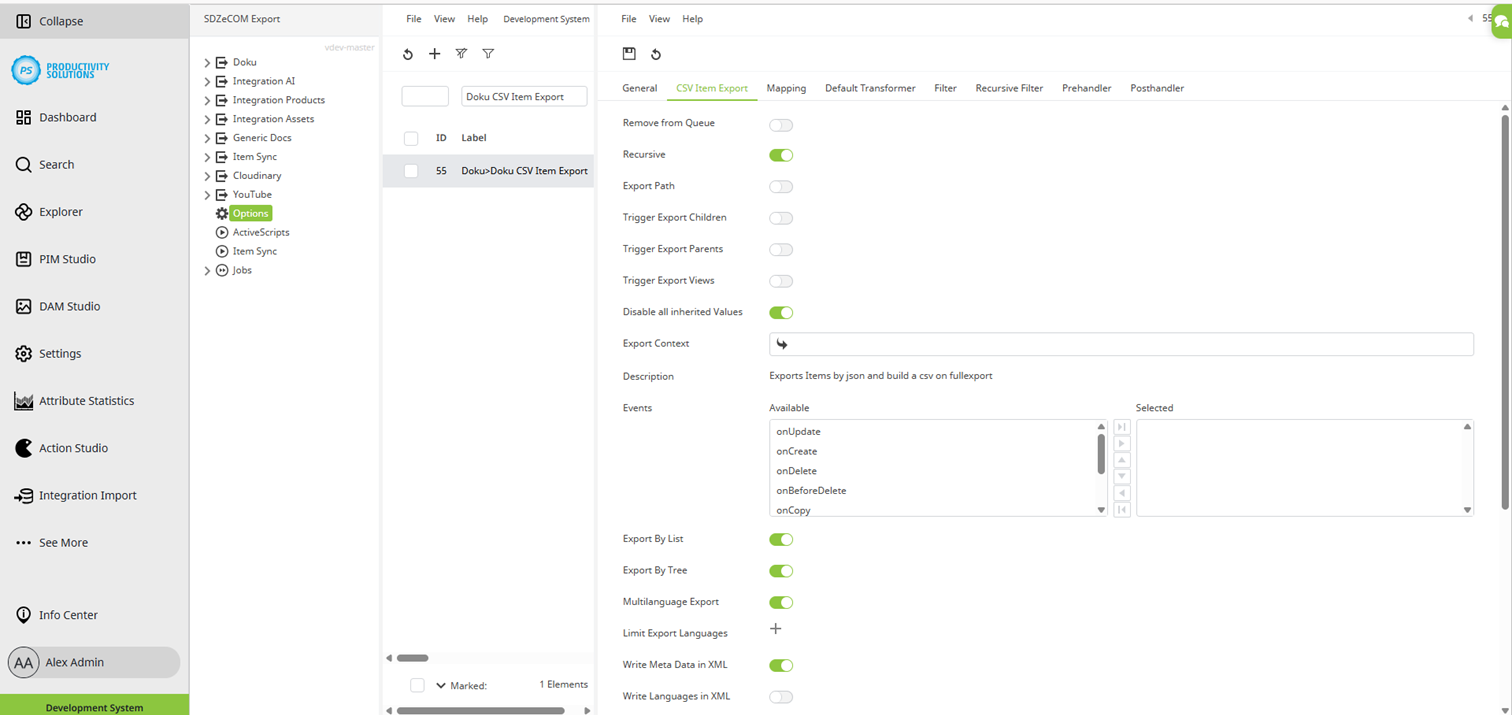Open the Dashboard icon in sidebar
This screenshot has height=715, width=1512.
(x=23, y=118)
